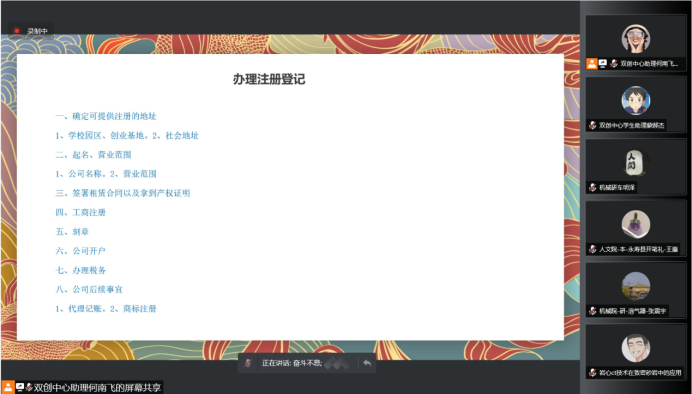Click the red recording indicator icon

[17, 31]
